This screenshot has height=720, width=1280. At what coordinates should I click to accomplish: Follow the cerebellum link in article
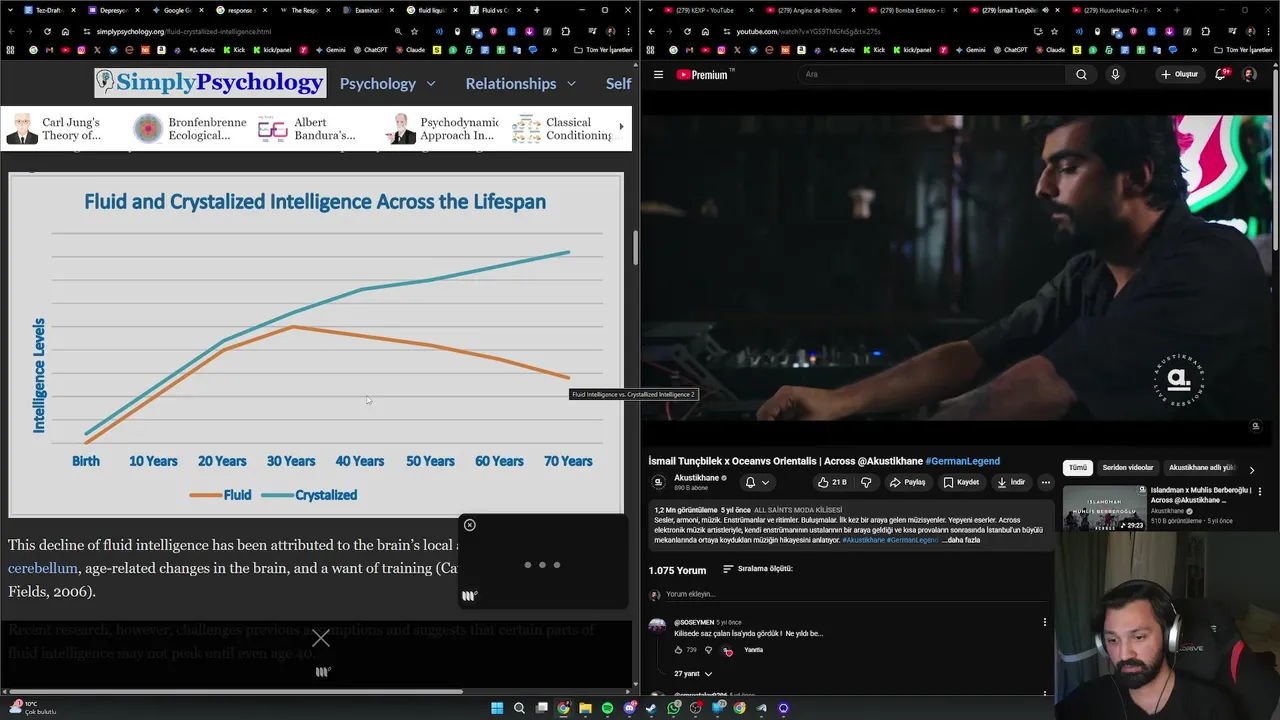click(43, 568)
